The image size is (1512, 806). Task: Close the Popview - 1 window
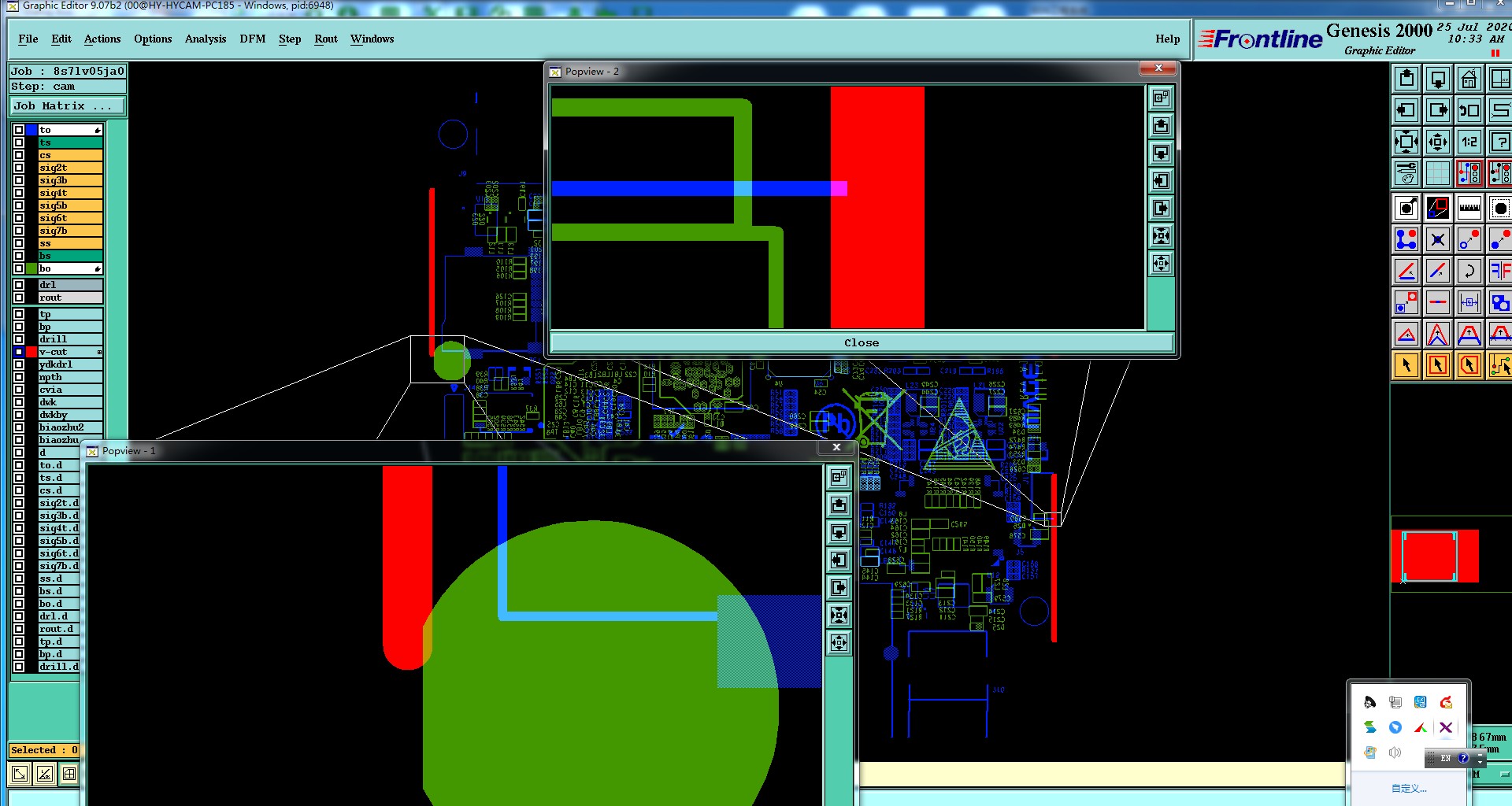pos(836,447)
